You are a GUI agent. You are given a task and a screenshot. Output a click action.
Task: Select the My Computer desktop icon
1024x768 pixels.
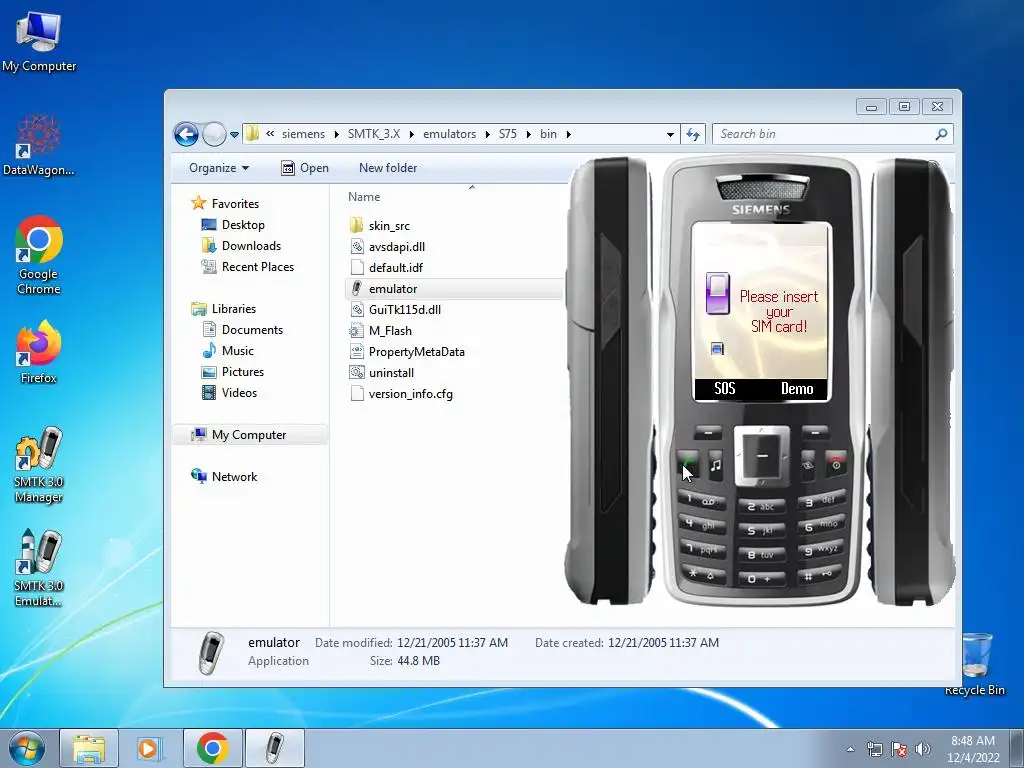(x=39, y=41)
